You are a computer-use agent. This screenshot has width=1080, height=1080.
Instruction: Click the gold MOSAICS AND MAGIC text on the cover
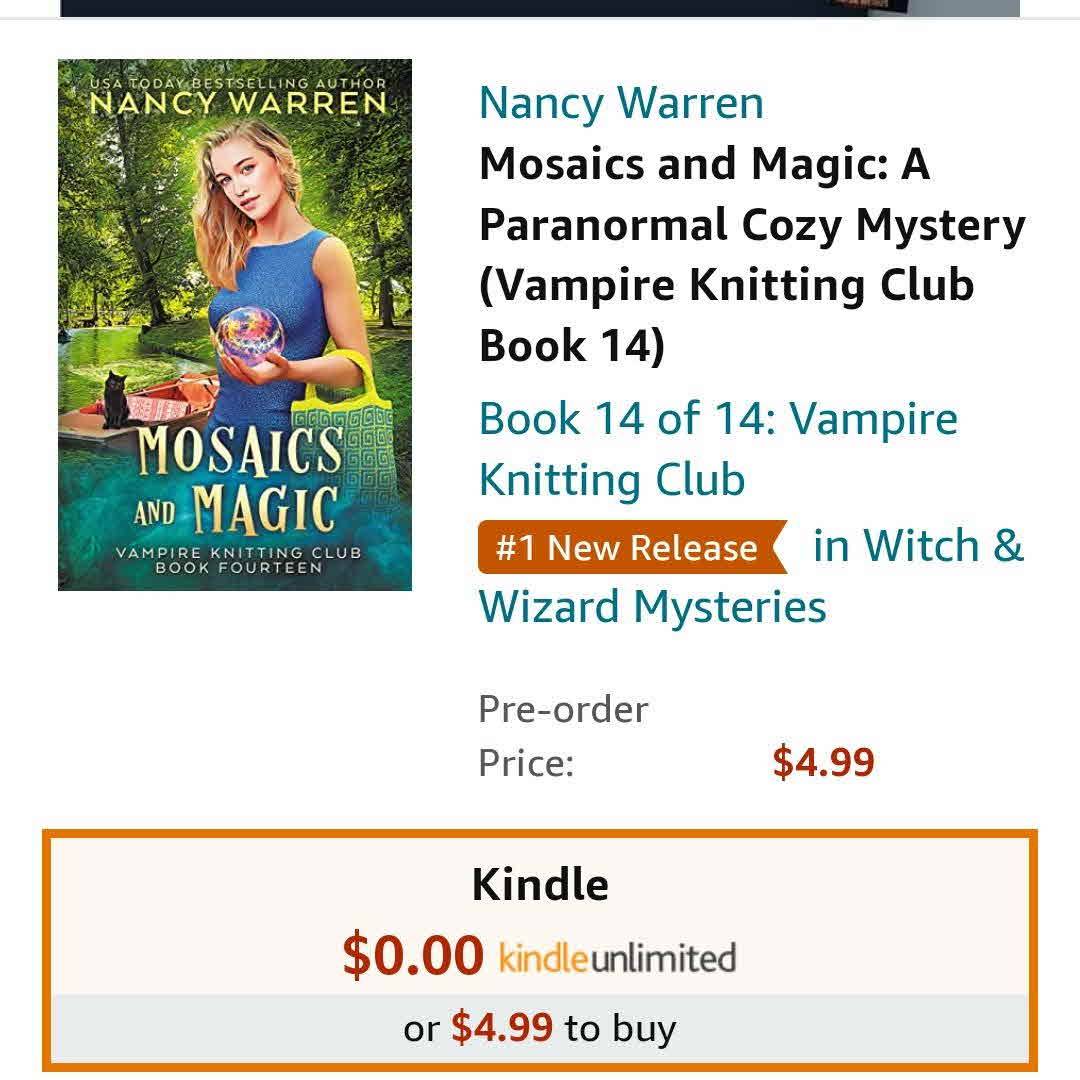238,479
